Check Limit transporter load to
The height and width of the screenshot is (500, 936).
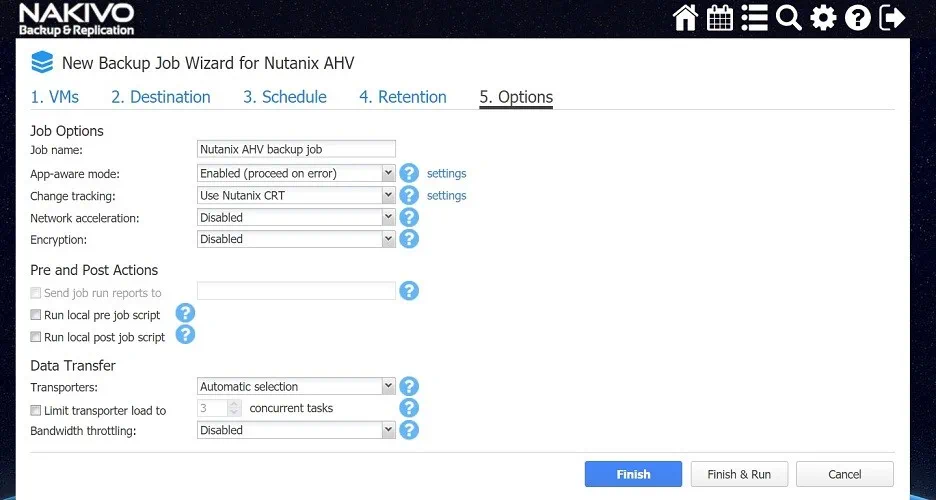pos(36,410)
